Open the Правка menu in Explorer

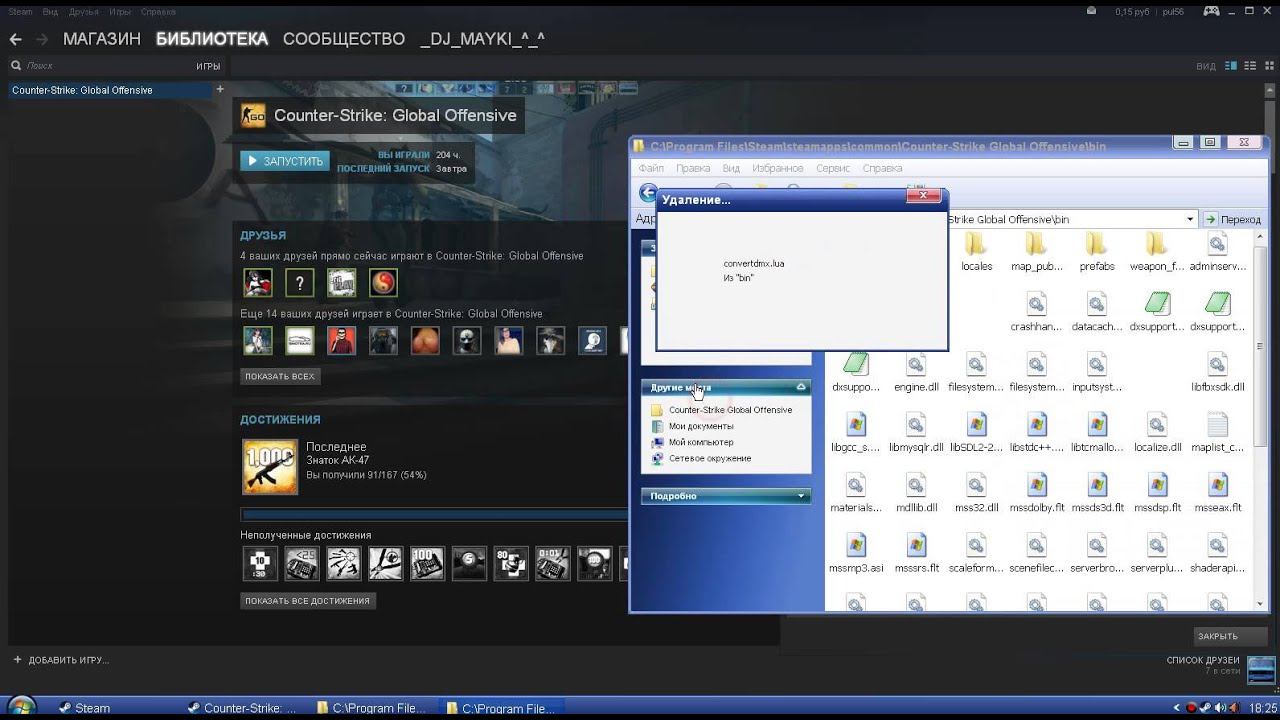(x=693, y=168)
